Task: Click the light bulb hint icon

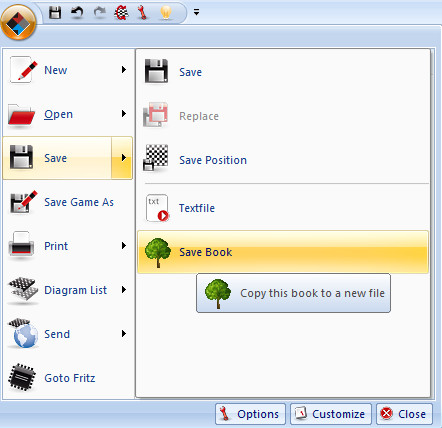Action: click(166, 13)
